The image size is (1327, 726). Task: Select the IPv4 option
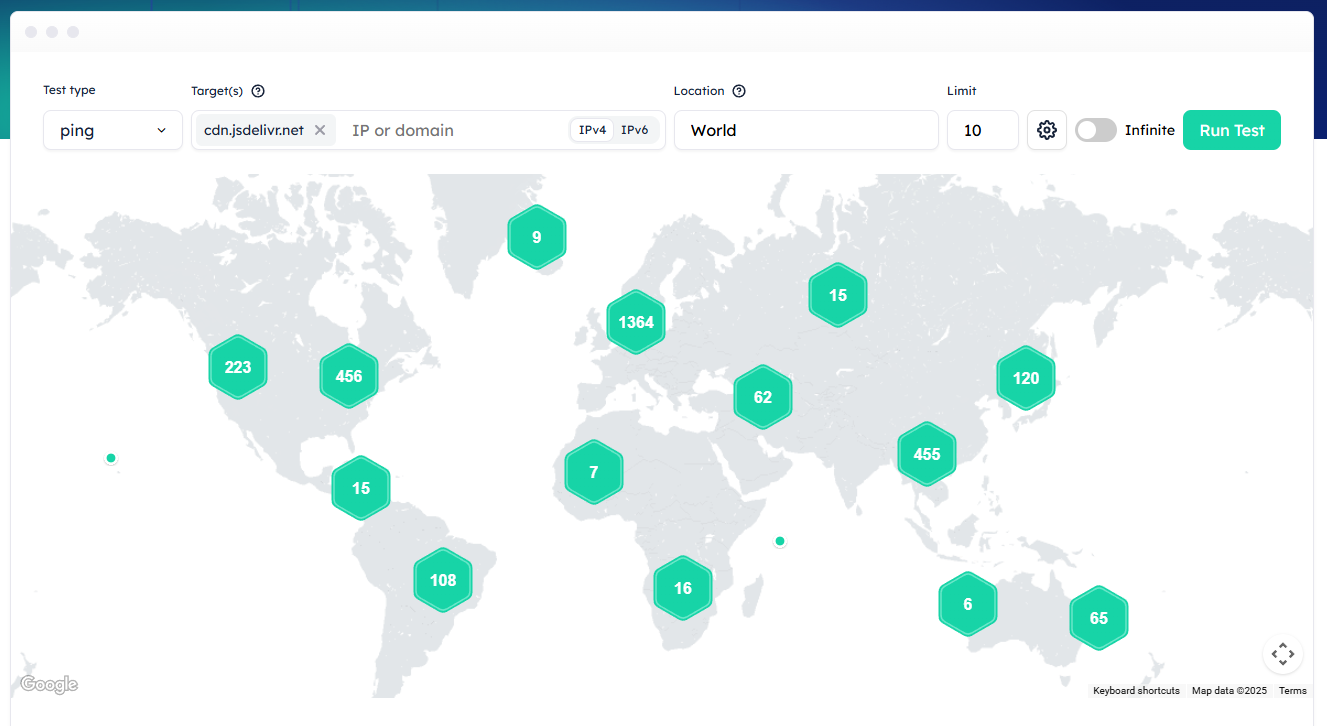point(592,130)
